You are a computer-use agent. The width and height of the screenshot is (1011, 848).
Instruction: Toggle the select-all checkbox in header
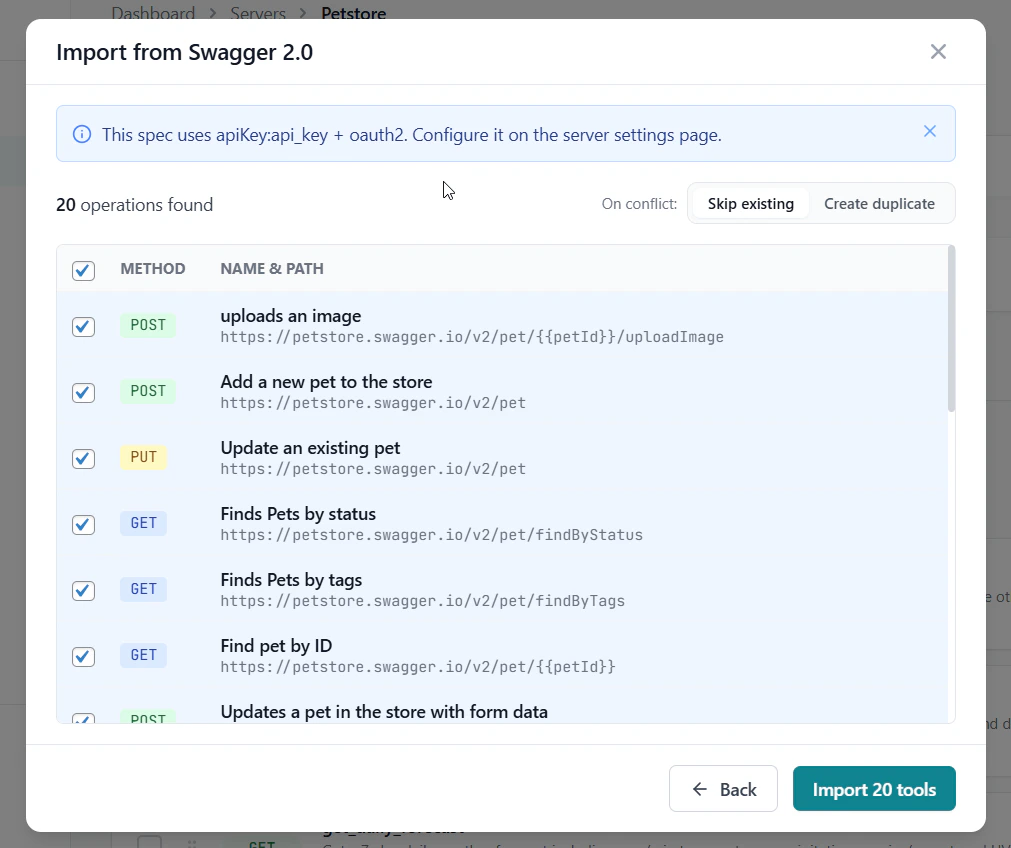click(x=83, y=270)
